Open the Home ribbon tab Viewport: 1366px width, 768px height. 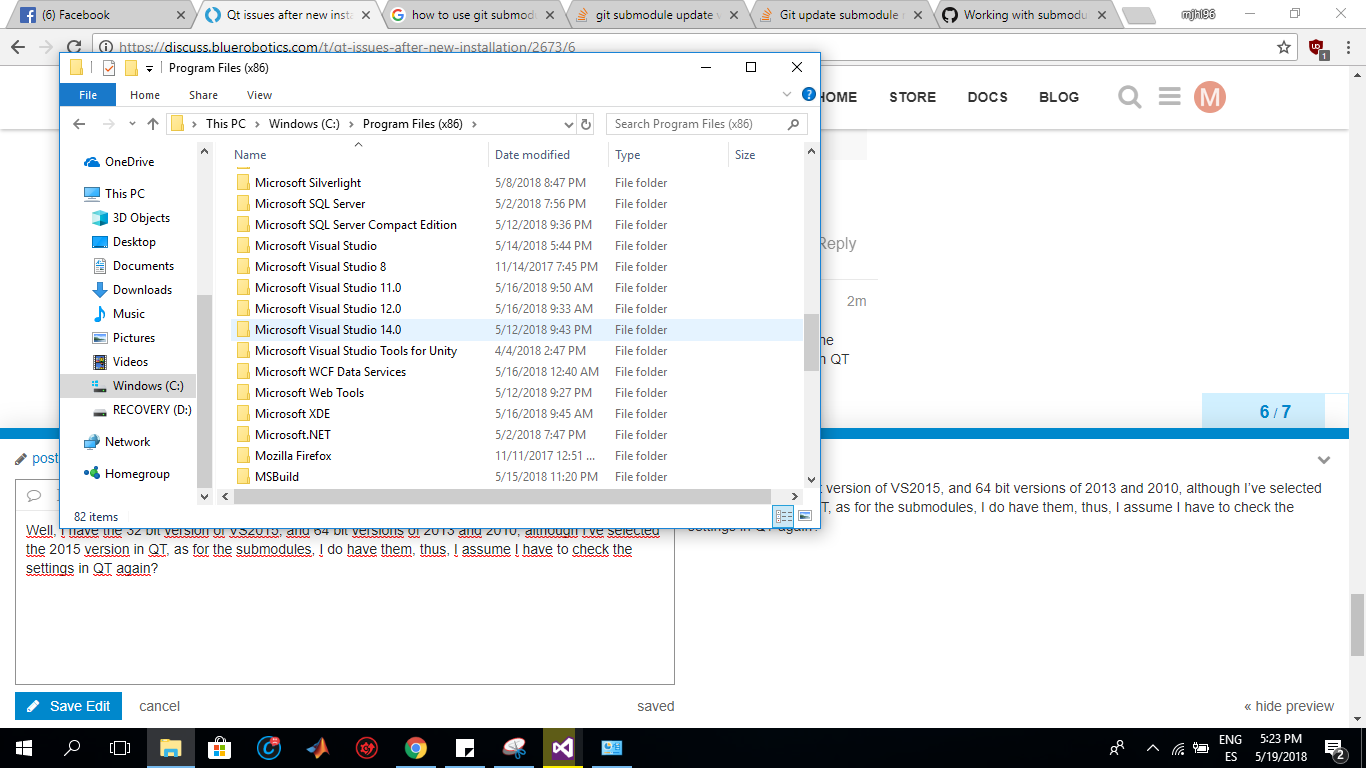(145, 95)
